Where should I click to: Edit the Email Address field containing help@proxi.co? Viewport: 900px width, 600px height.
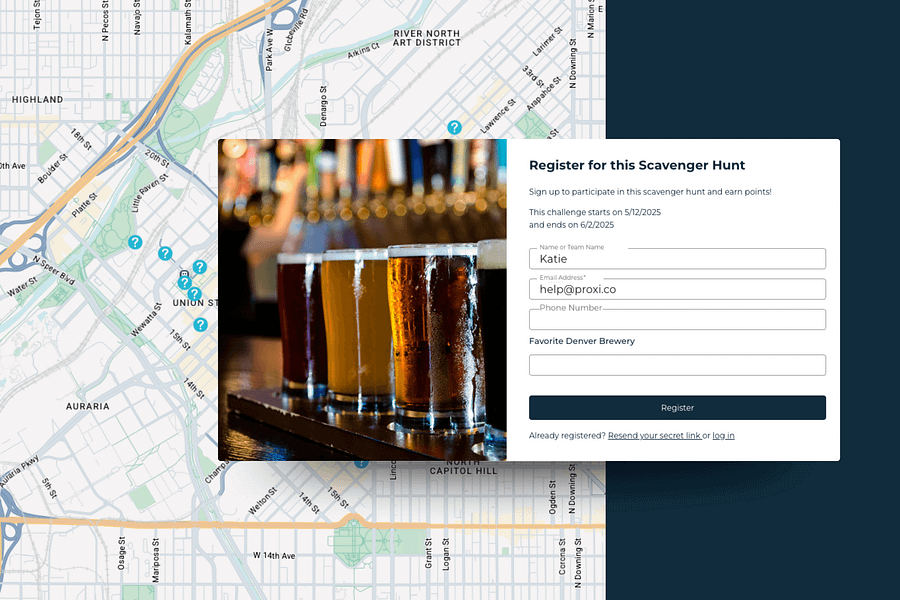point(677,289)
